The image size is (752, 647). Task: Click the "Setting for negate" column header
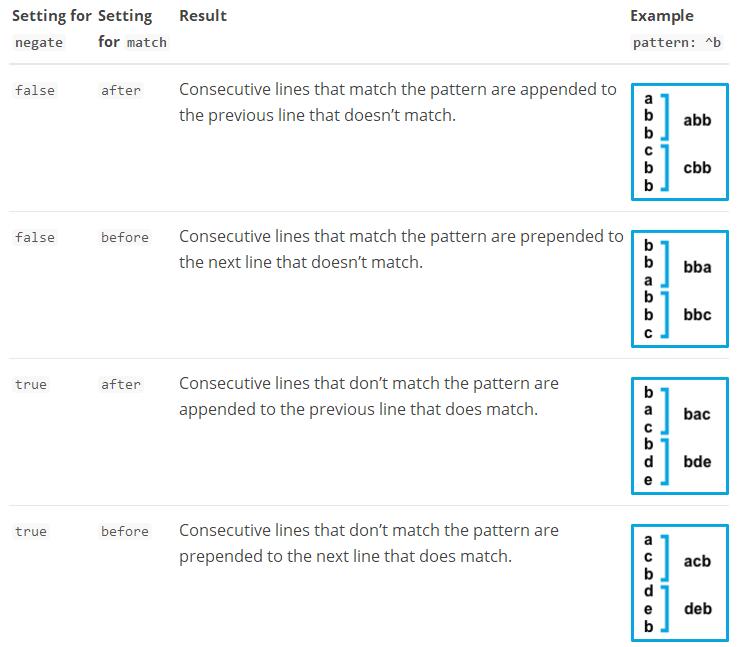51,29
